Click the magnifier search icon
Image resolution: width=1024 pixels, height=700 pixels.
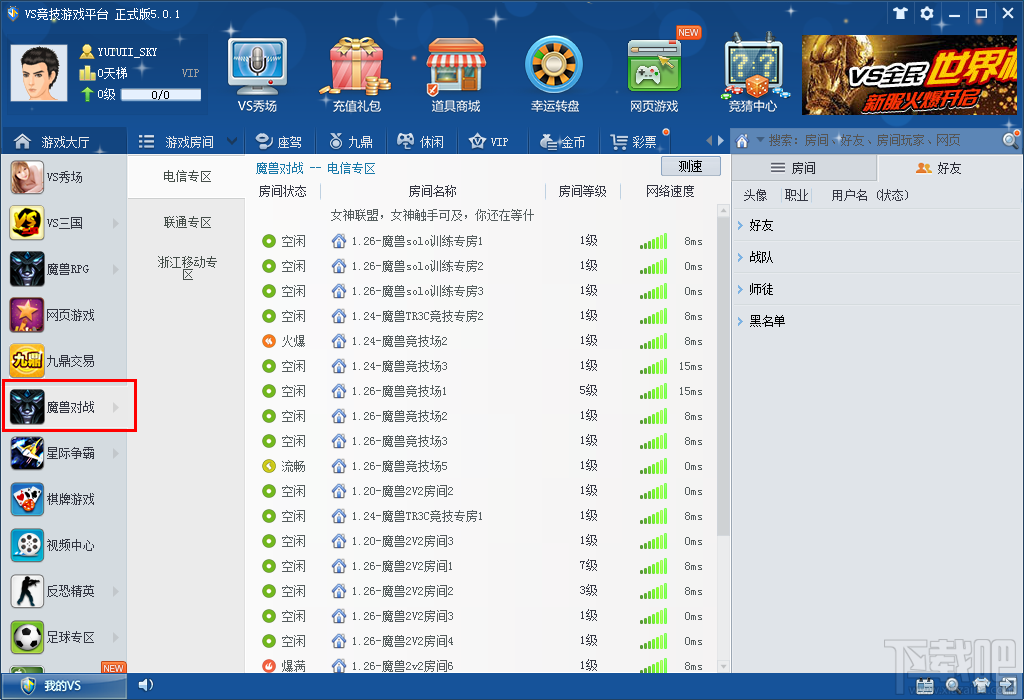pyautogui.click(x=1010, y=140)
